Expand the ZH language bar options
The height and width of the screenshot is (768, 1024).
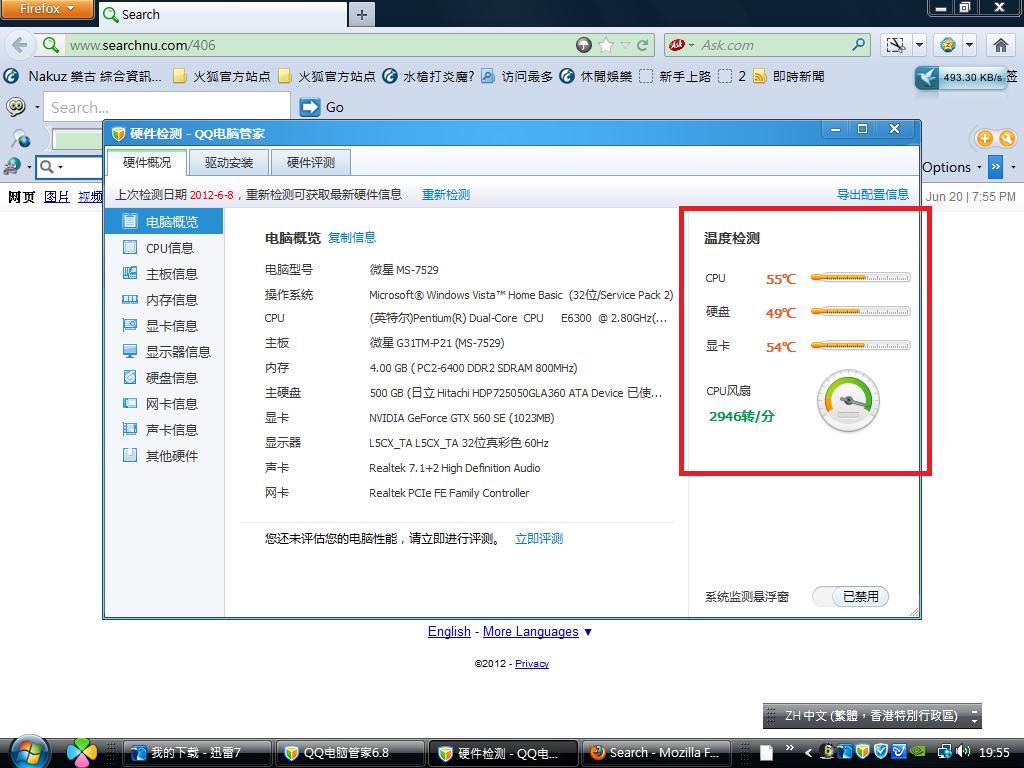click(975, 716)
